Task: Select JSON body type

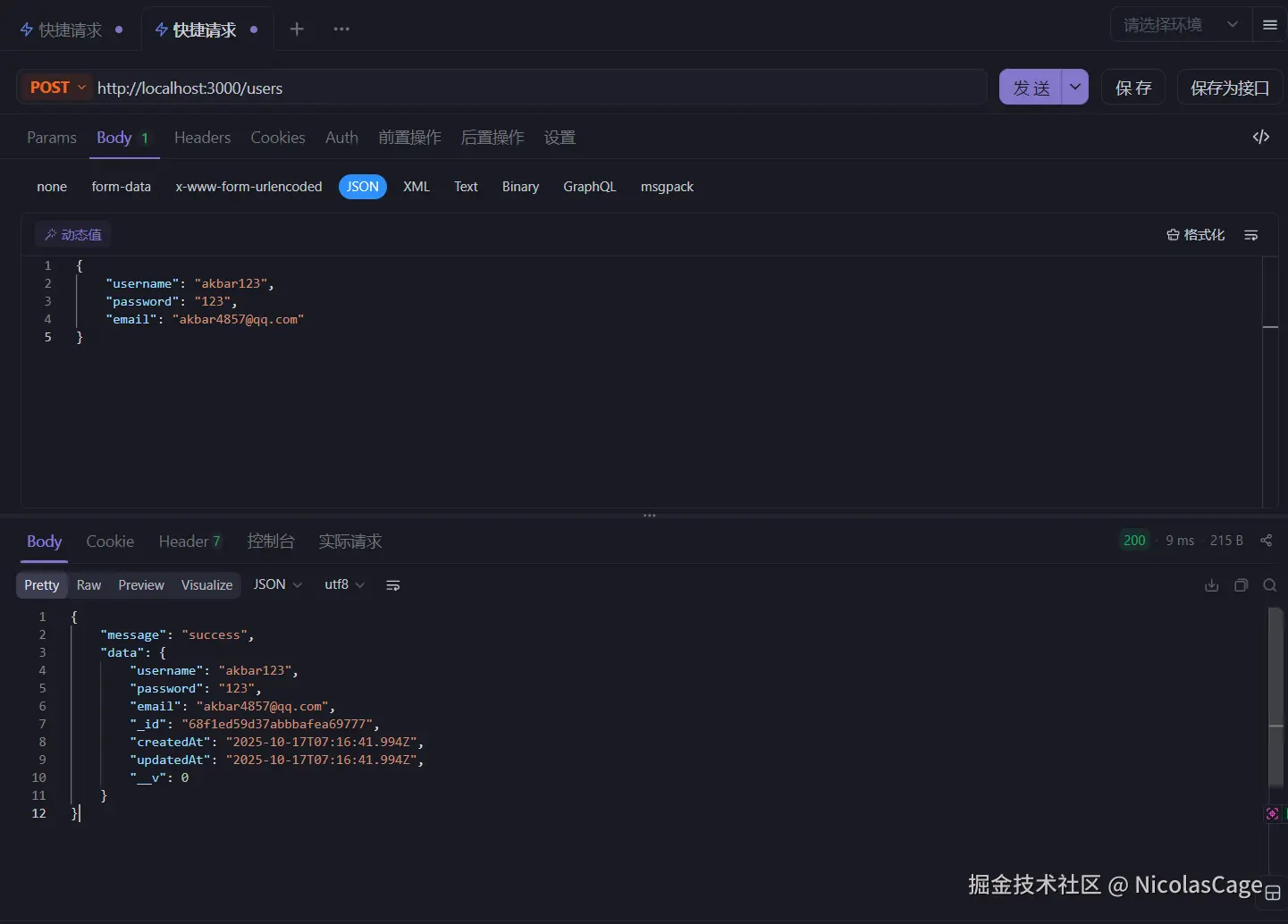Action: 363,187
